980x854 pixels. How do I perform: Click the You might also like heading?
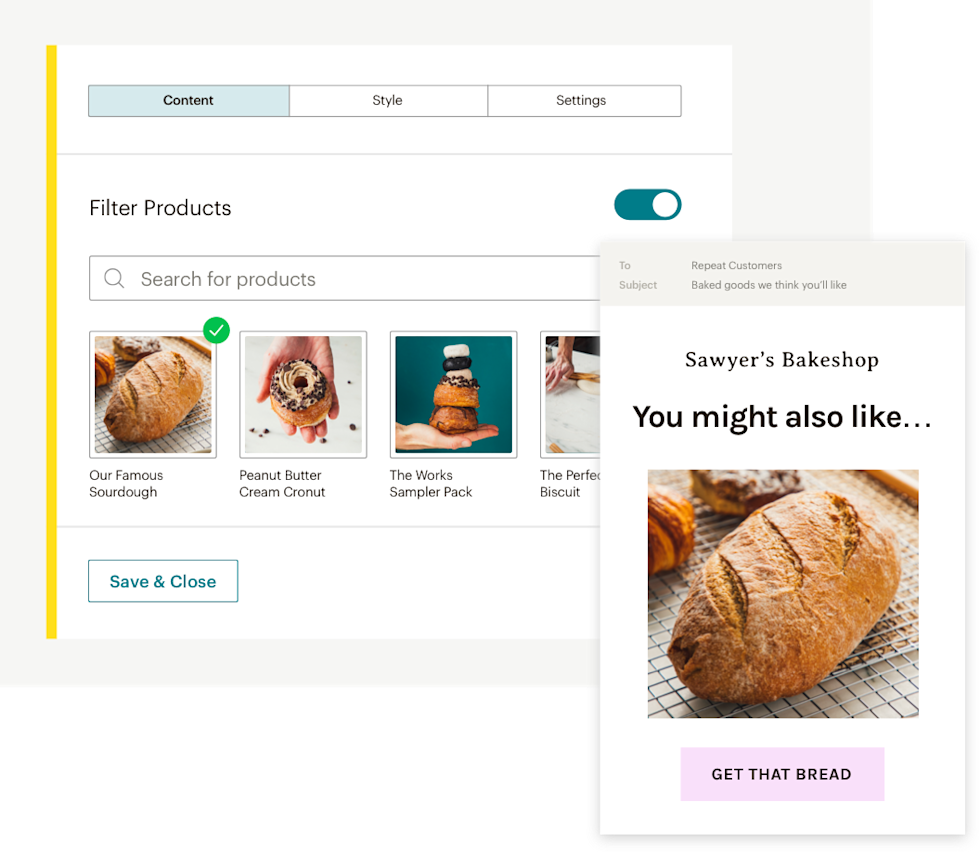[x=782, y=417]
